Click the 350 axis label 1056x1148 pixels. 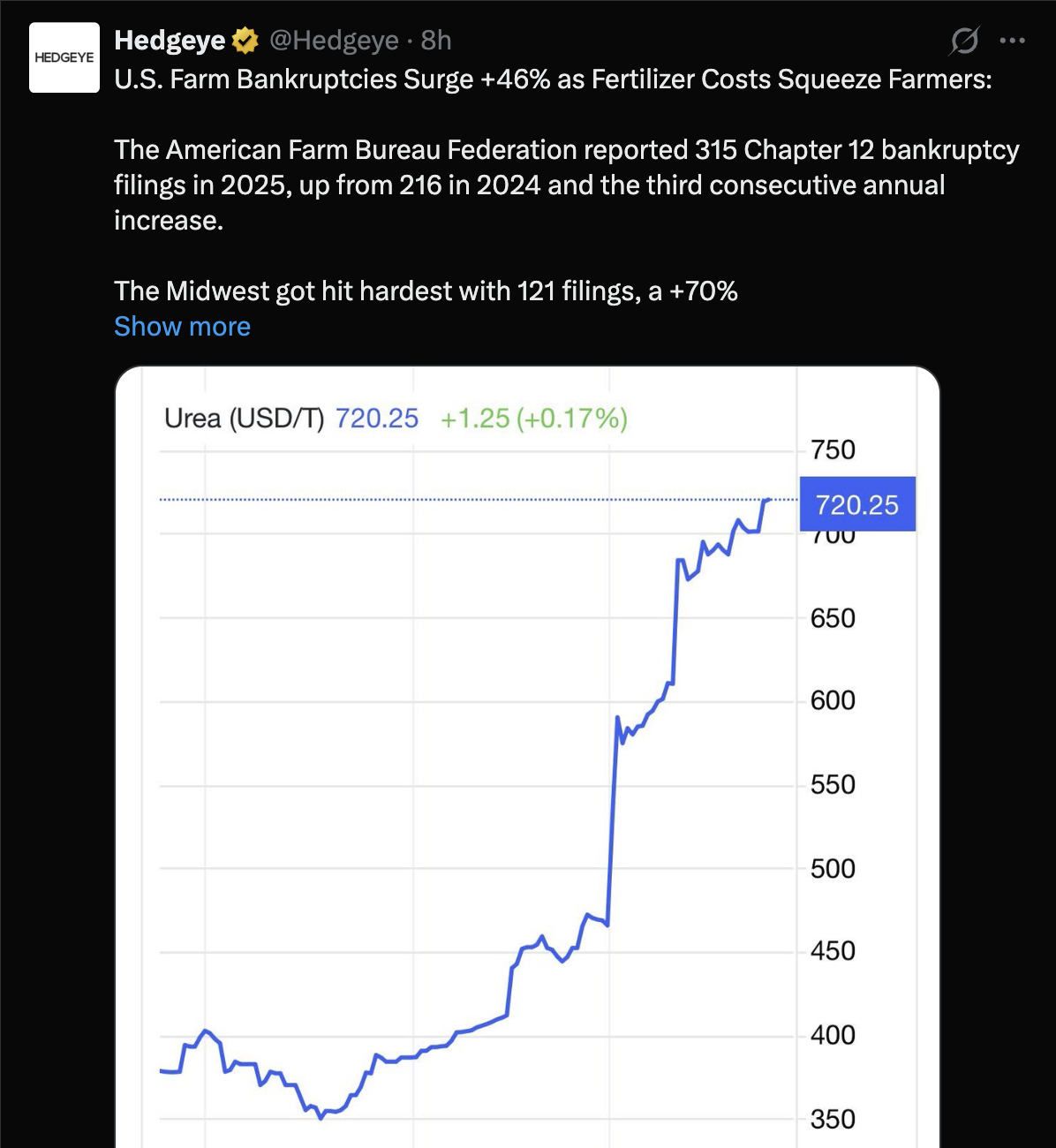pos(833,1119)
